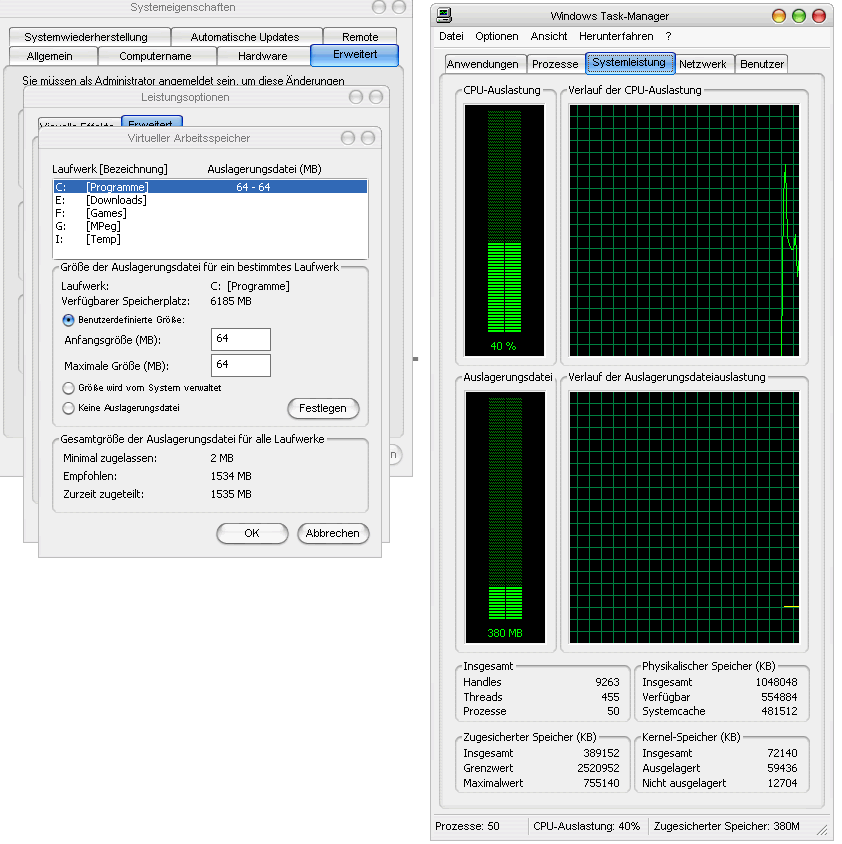Click the Maximale Größe (MB) input field

point(241,365)
